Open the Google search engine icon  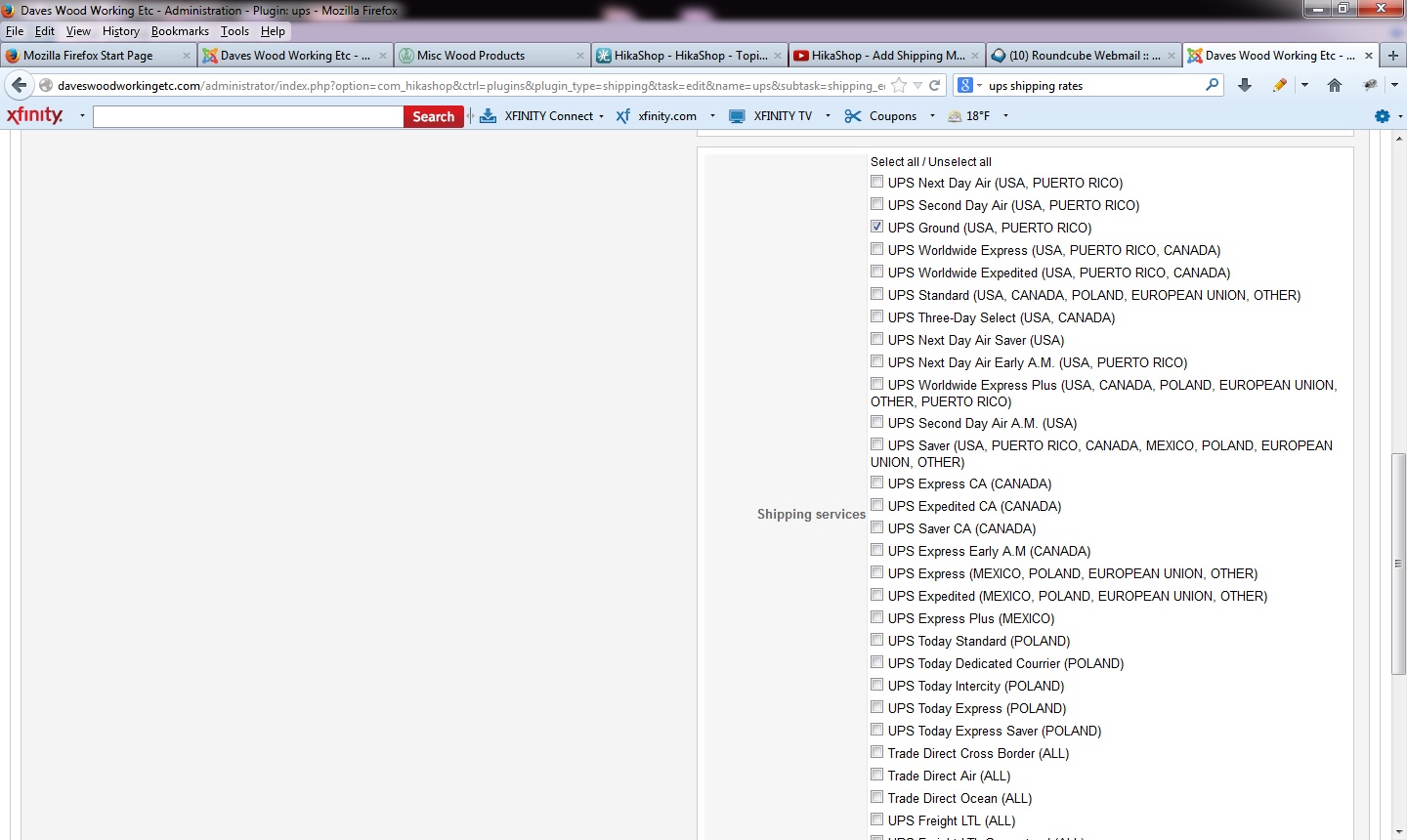[965, 85]
